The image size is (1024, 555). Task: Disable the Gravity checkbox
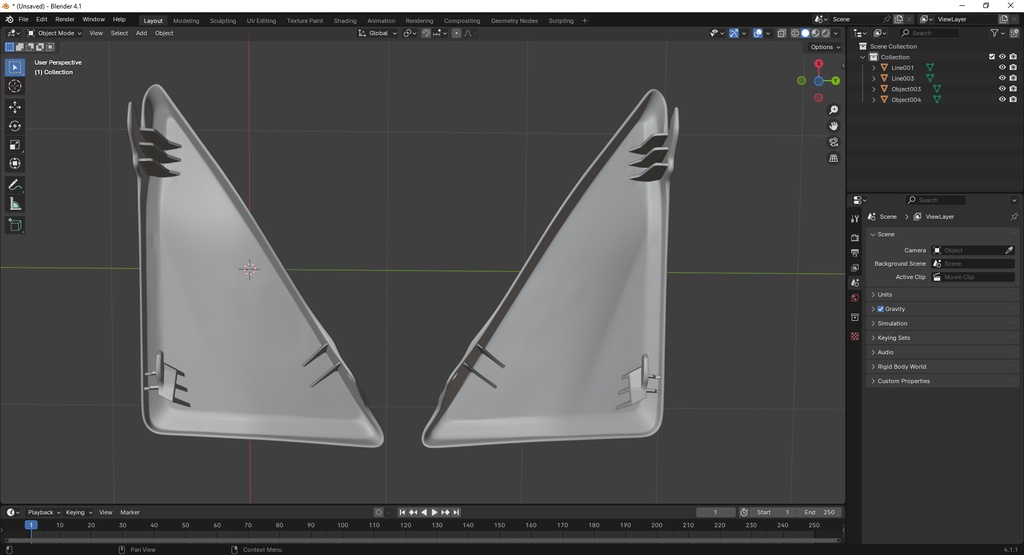pos(880,309)
